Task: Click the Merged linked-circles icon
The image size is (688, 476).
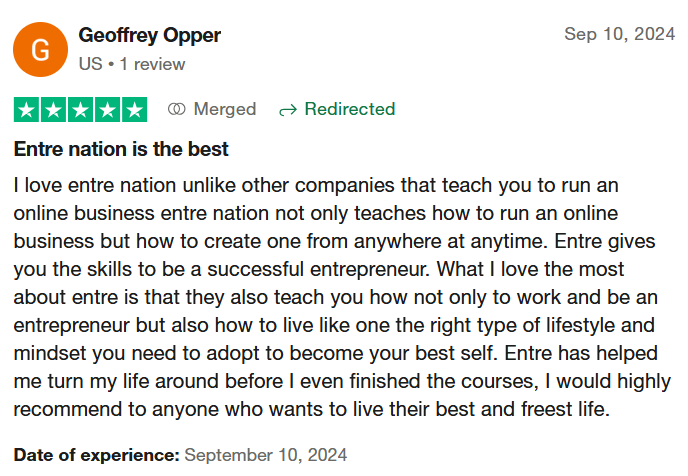Action: click(x=177, y=109)
